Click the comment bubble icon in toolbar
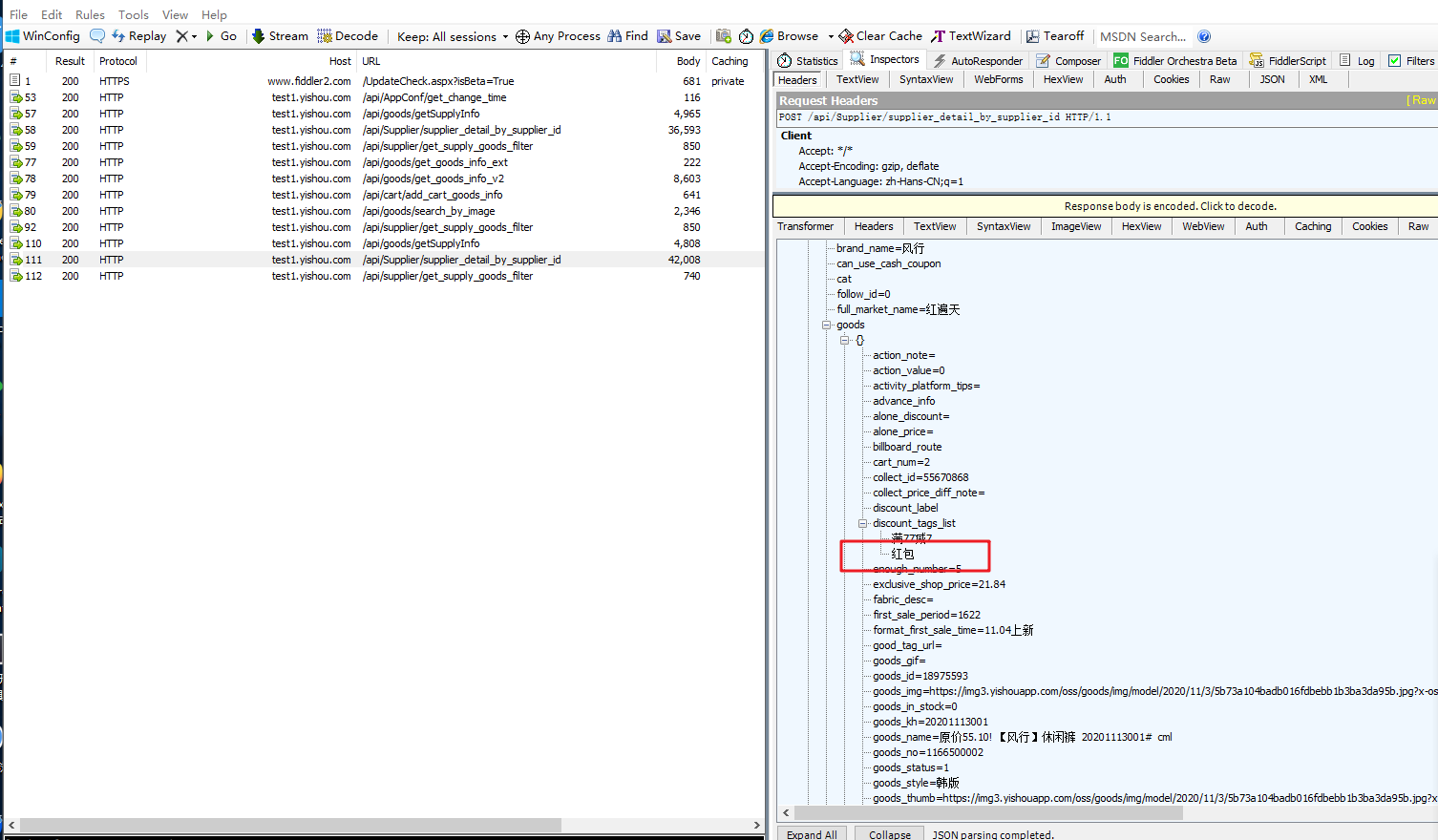This screenshot has width=1438, height=840. [97, 36]
